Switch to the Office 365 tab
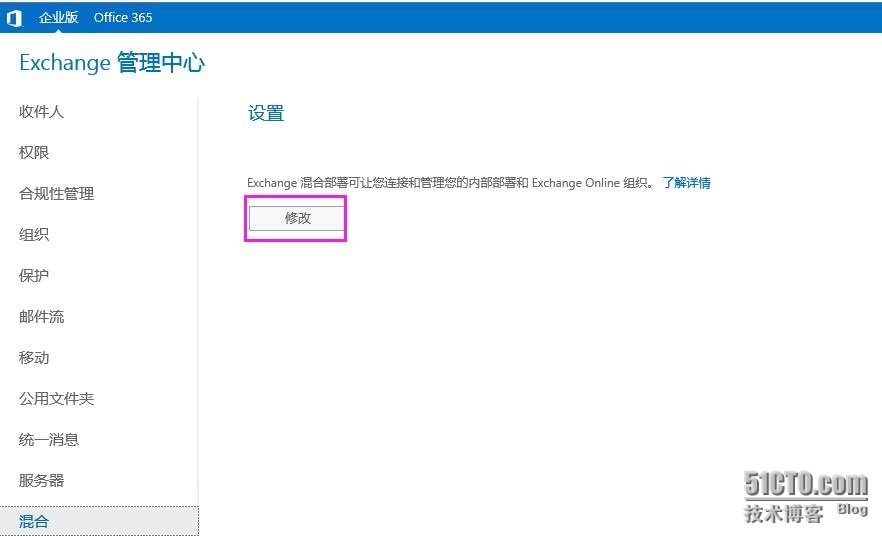882x537 pixels. point(123,17)
